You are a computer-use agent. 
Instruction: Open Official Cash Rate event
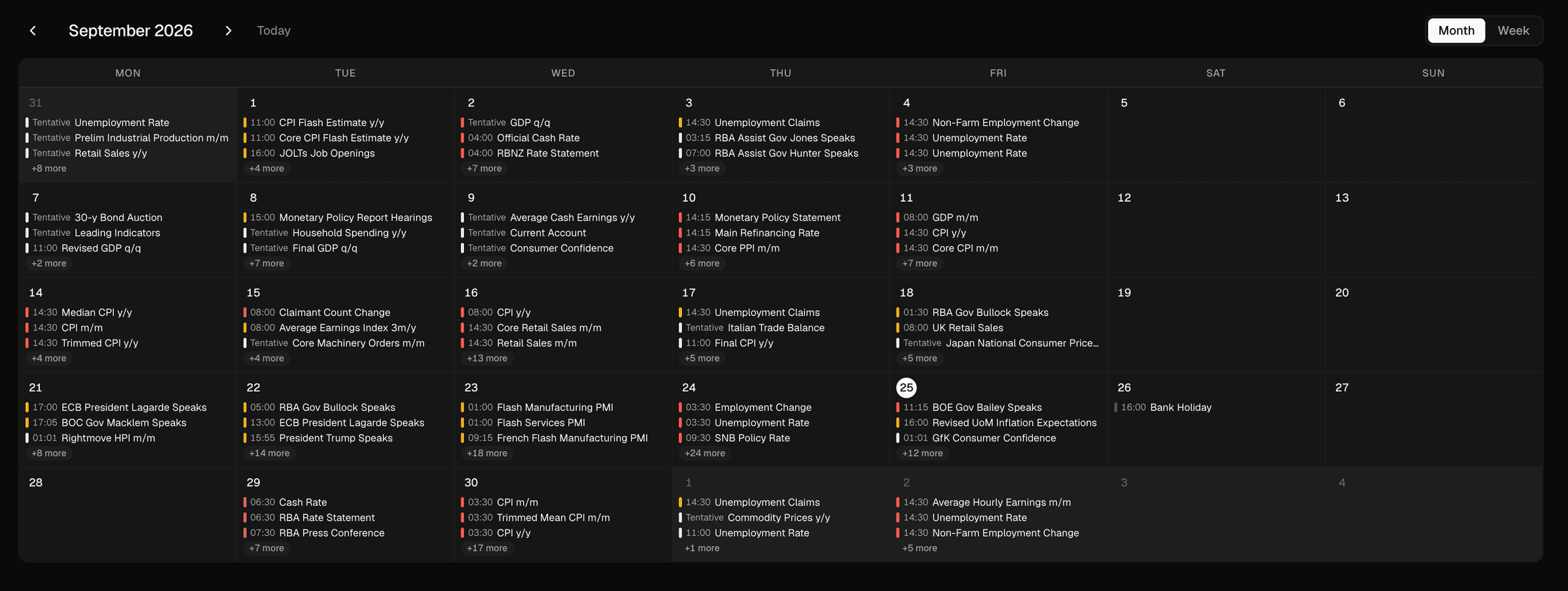tap(563, 138)
